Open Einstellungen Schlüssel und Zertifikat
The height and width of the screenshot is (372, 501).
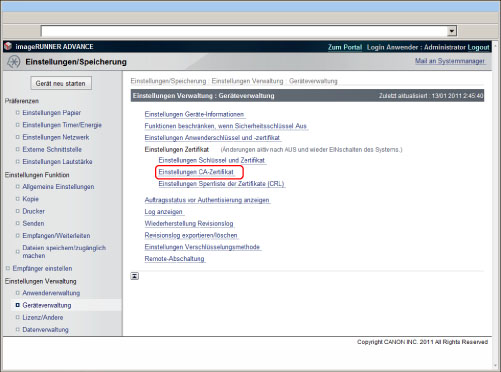pos(212,160)
